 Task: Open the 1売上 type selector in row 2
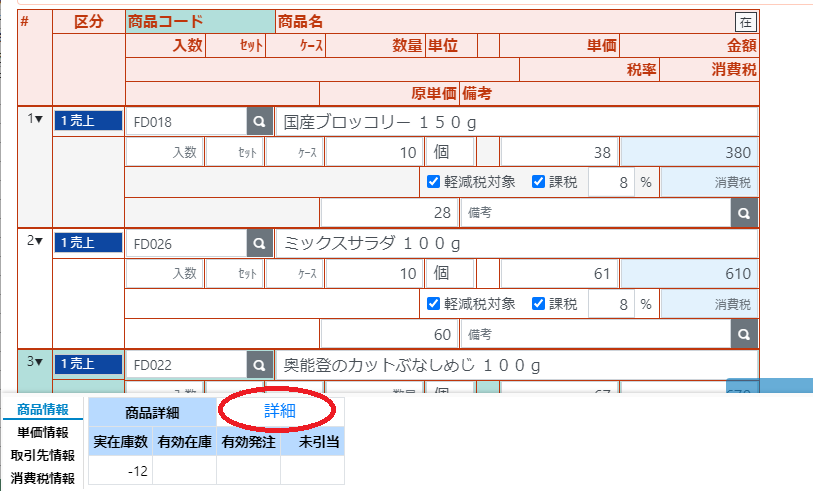89,242
